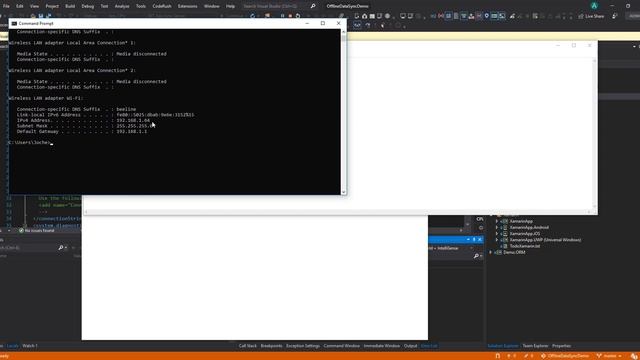Select XamarinApp in Solution Explorer
The height and width of the screenshot is (360, 640).
pos(521,221)
